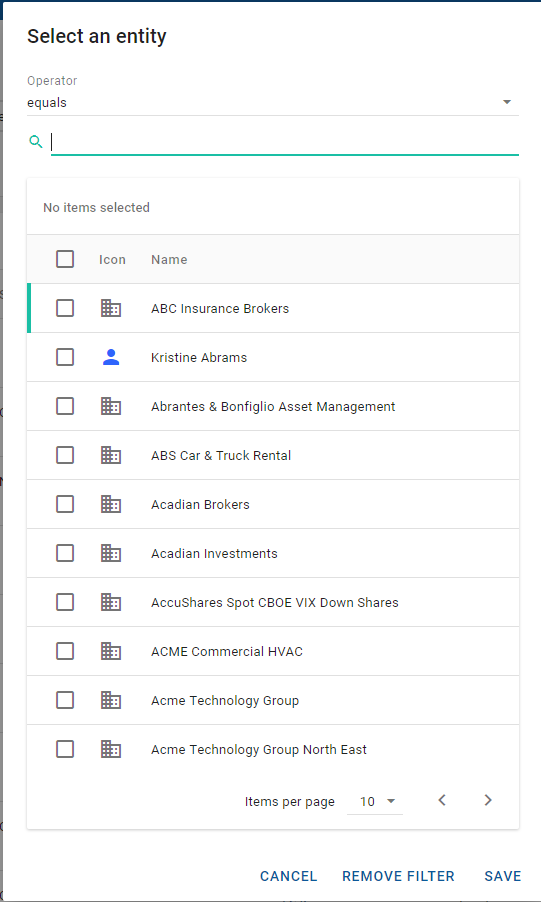
Task: Open the Items per page dropdown
Action: 375,801
